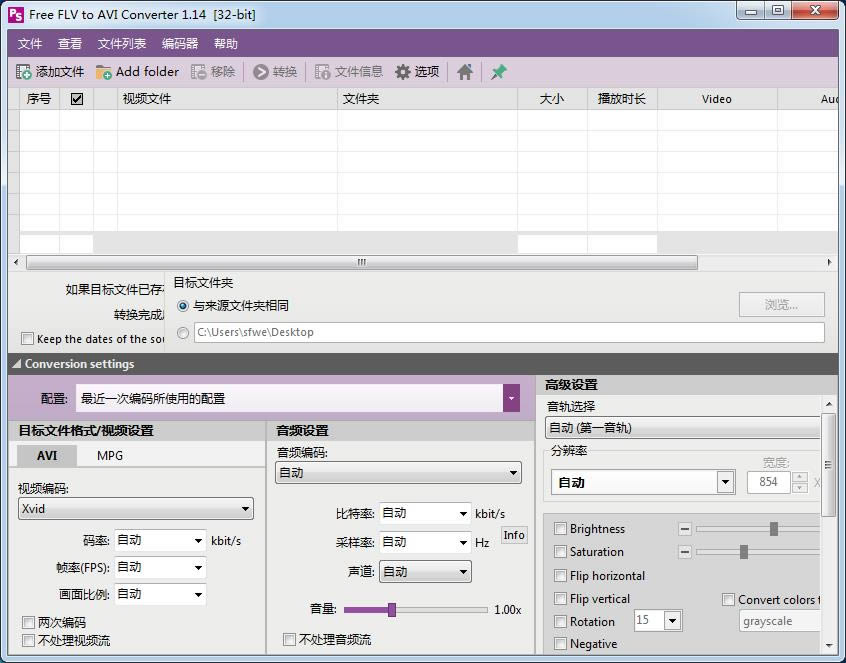Click the 播放时长 duration column header
Screen dimensions: 846x663
tap(622, 99)
